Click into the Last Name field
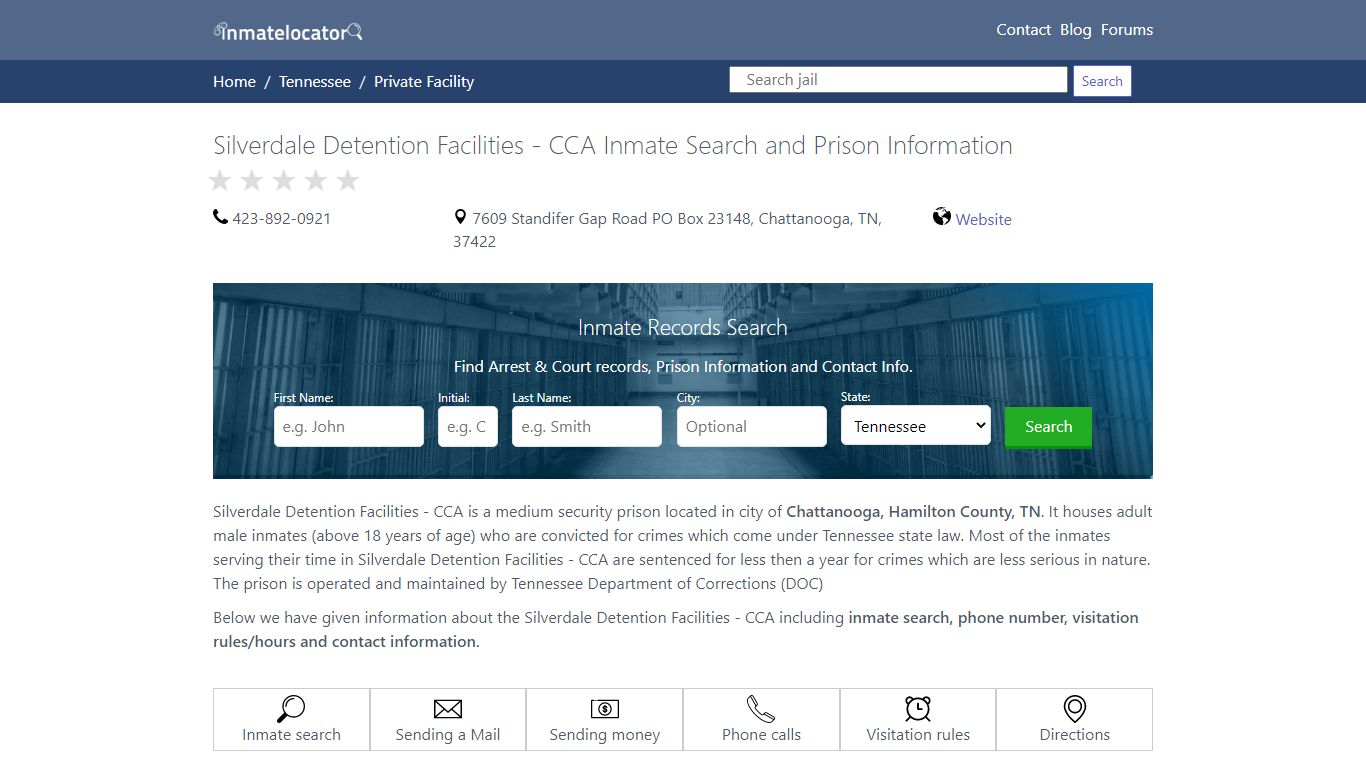Viewport: 1366px width, 768px height. click(x=587, y=427)
